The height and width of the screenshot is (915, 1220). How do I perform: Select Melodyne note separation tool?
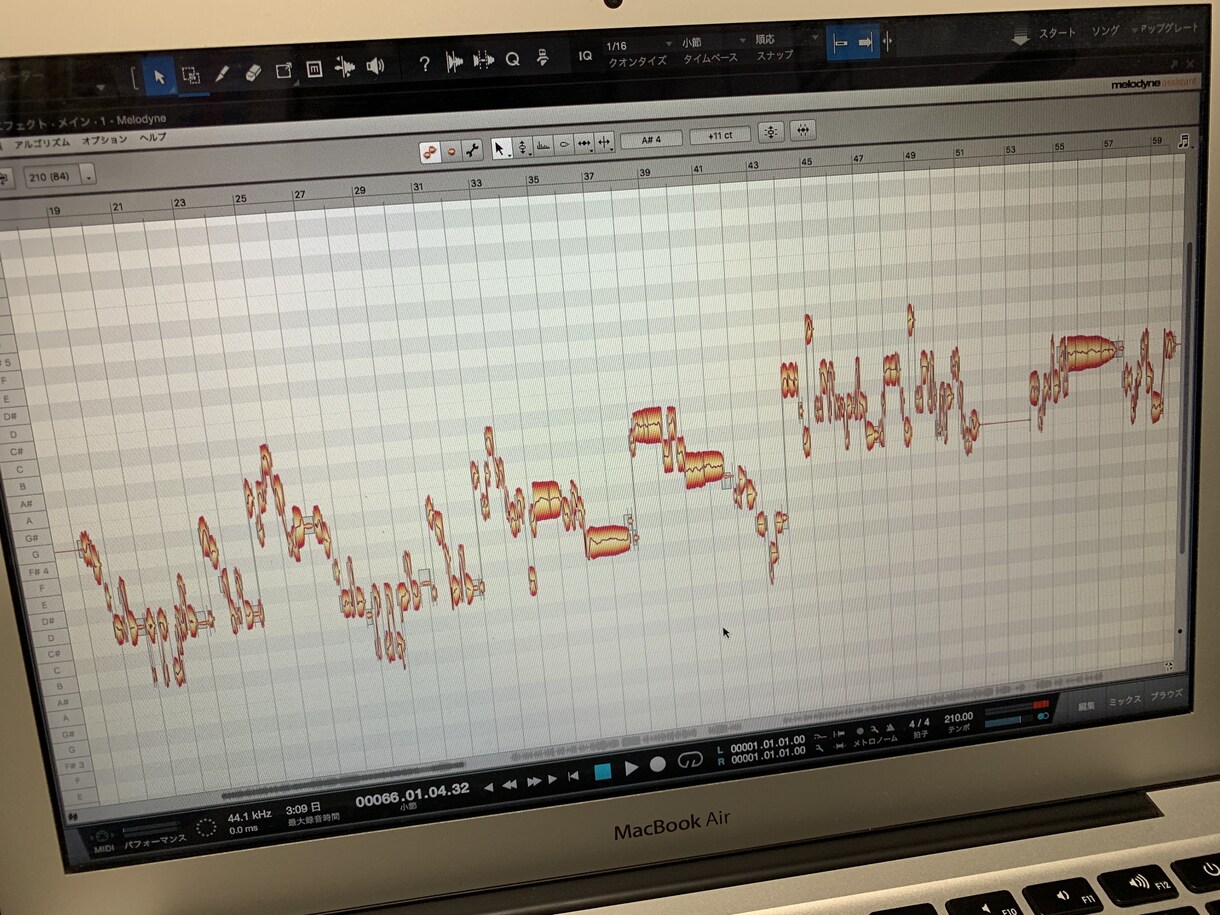605,143
